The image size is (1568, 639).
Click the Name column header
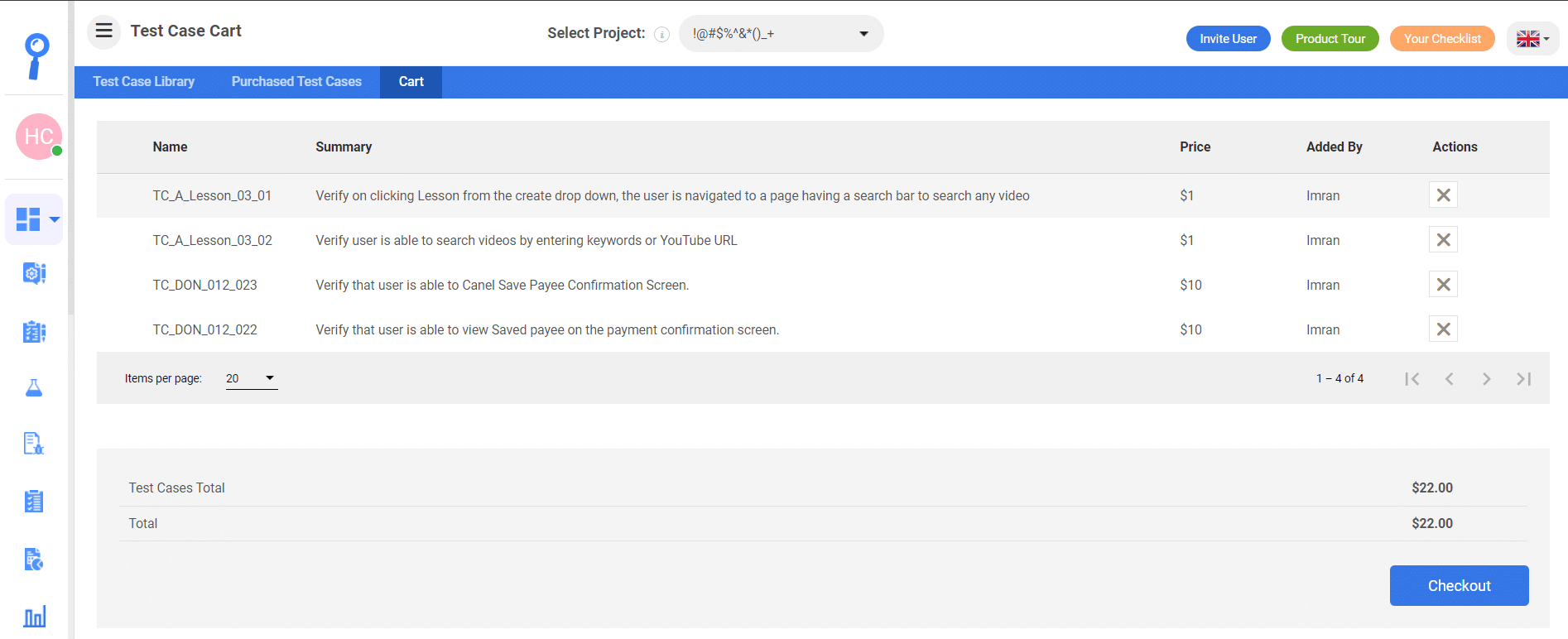(x=170, y=147)
